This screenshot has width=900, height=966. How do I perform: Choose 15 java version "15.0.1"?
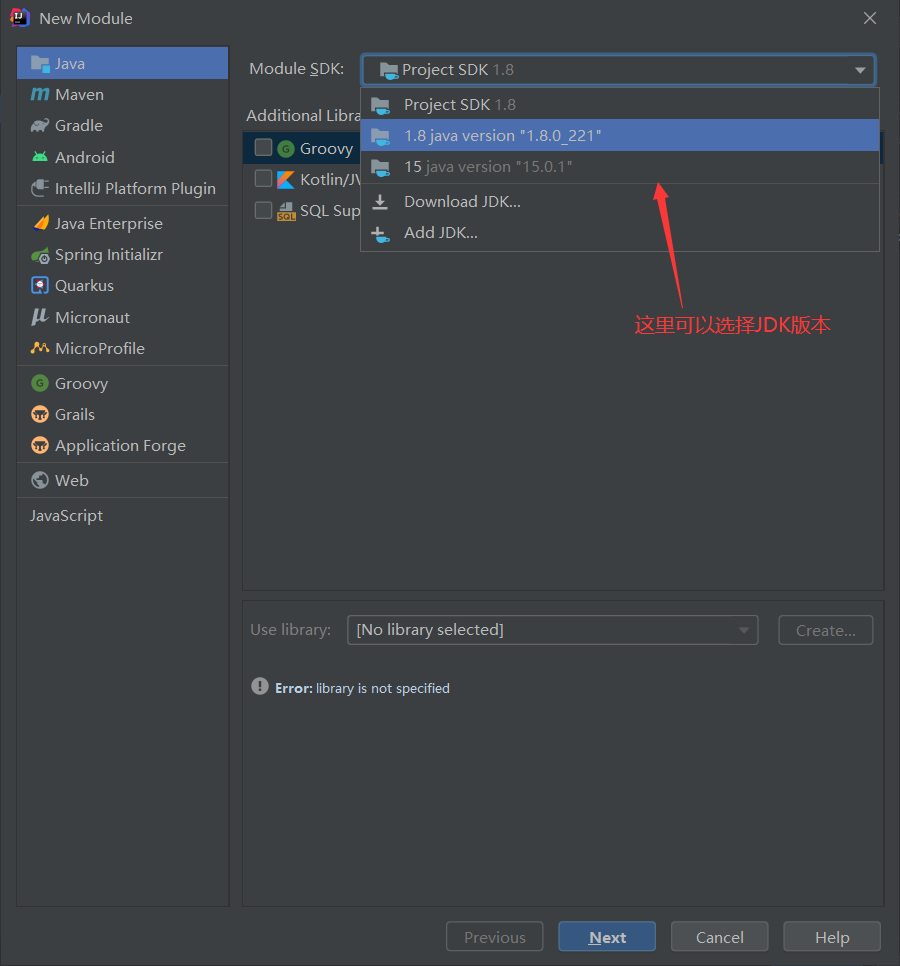point(620,167)
